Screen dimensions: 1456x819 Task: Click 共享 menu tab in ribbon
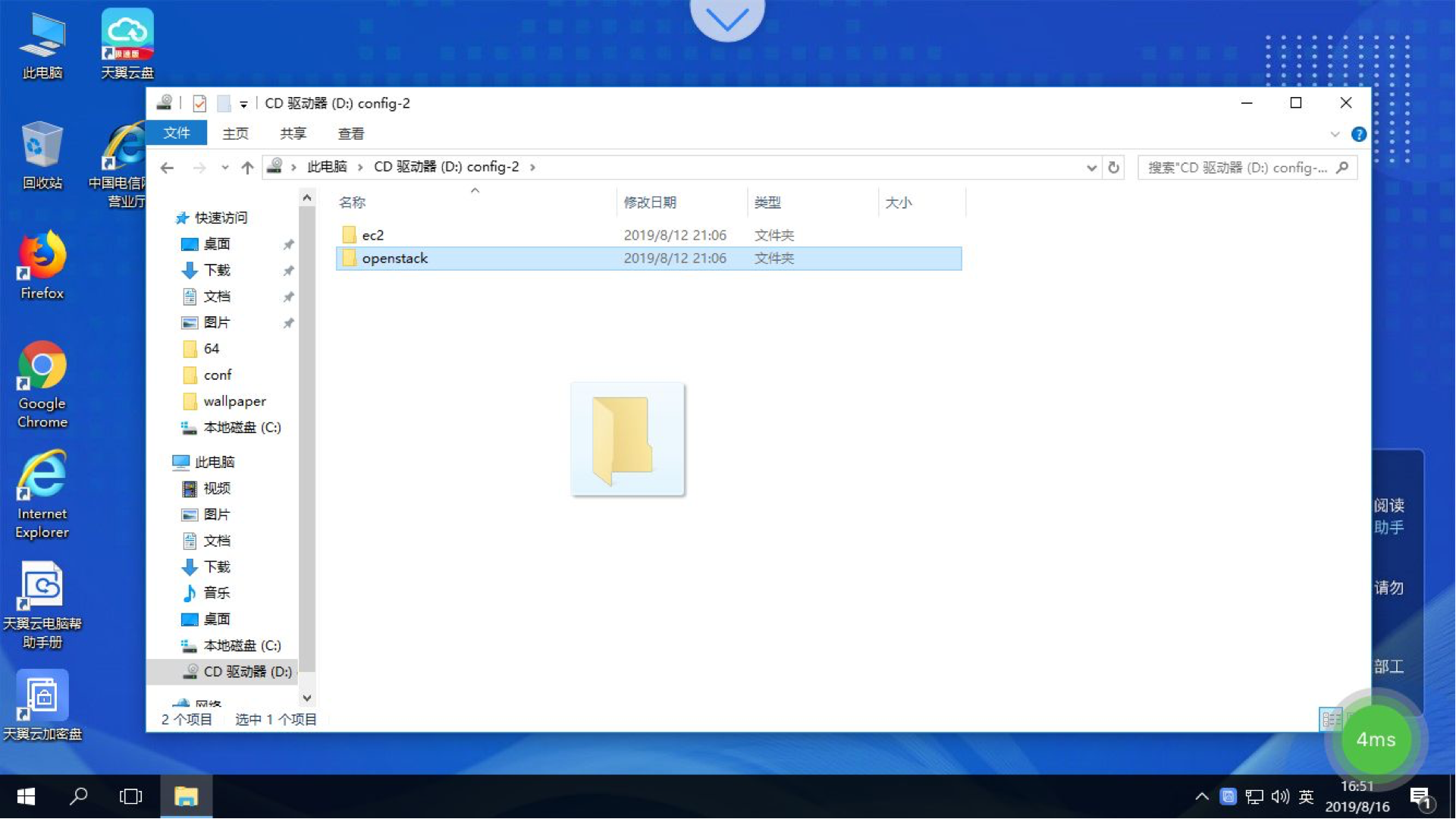click(x=294, y=133)
